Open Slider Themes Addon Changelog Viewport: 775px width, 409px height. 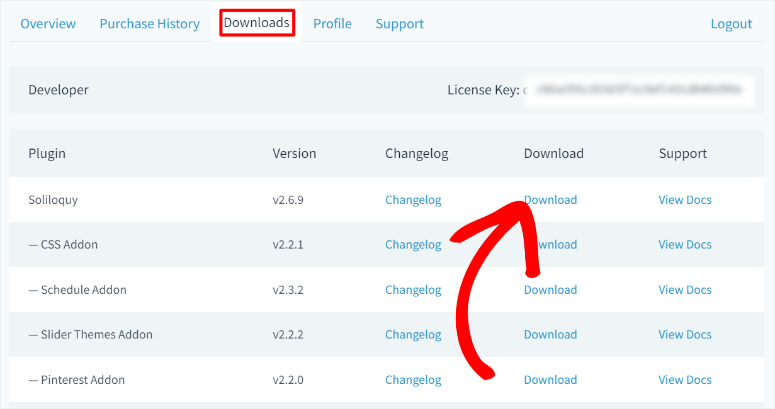[413, 334]
